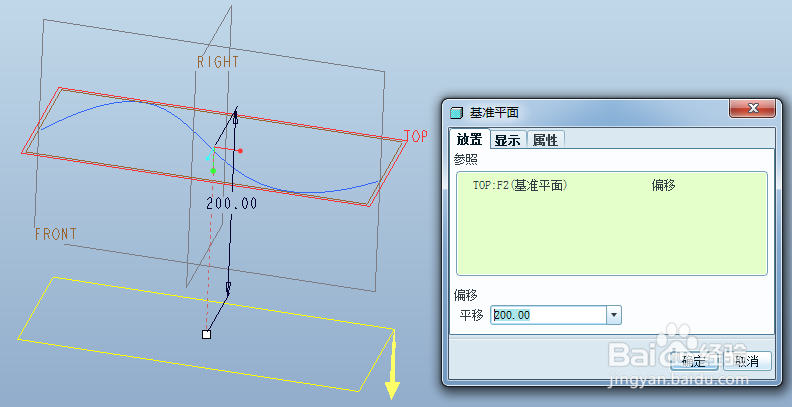Close the 基准平面 dialog
This screenshot has height=407, width=792.
coord(752,108)
